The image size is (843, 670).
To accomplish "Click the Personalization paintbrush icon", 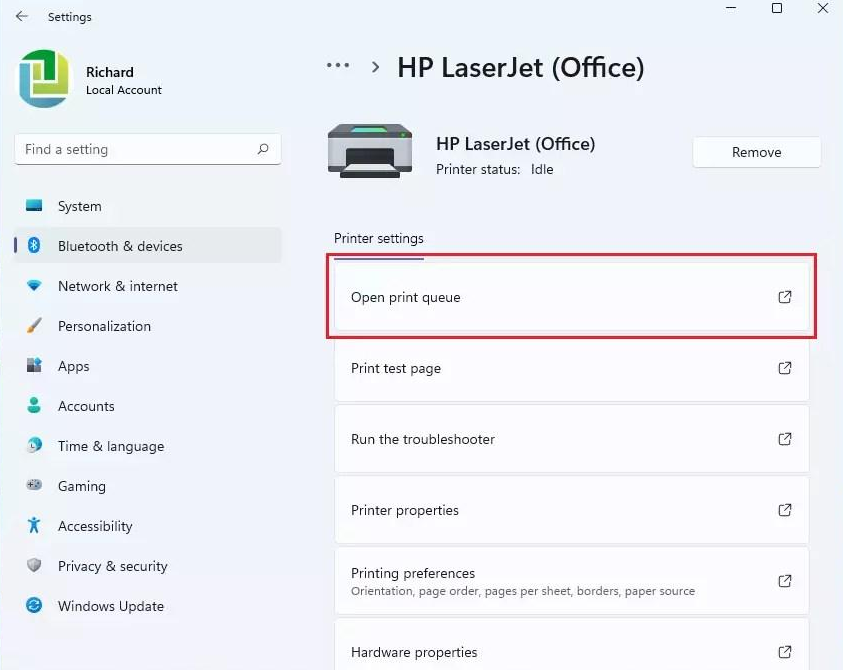I will tap(34, 325).
